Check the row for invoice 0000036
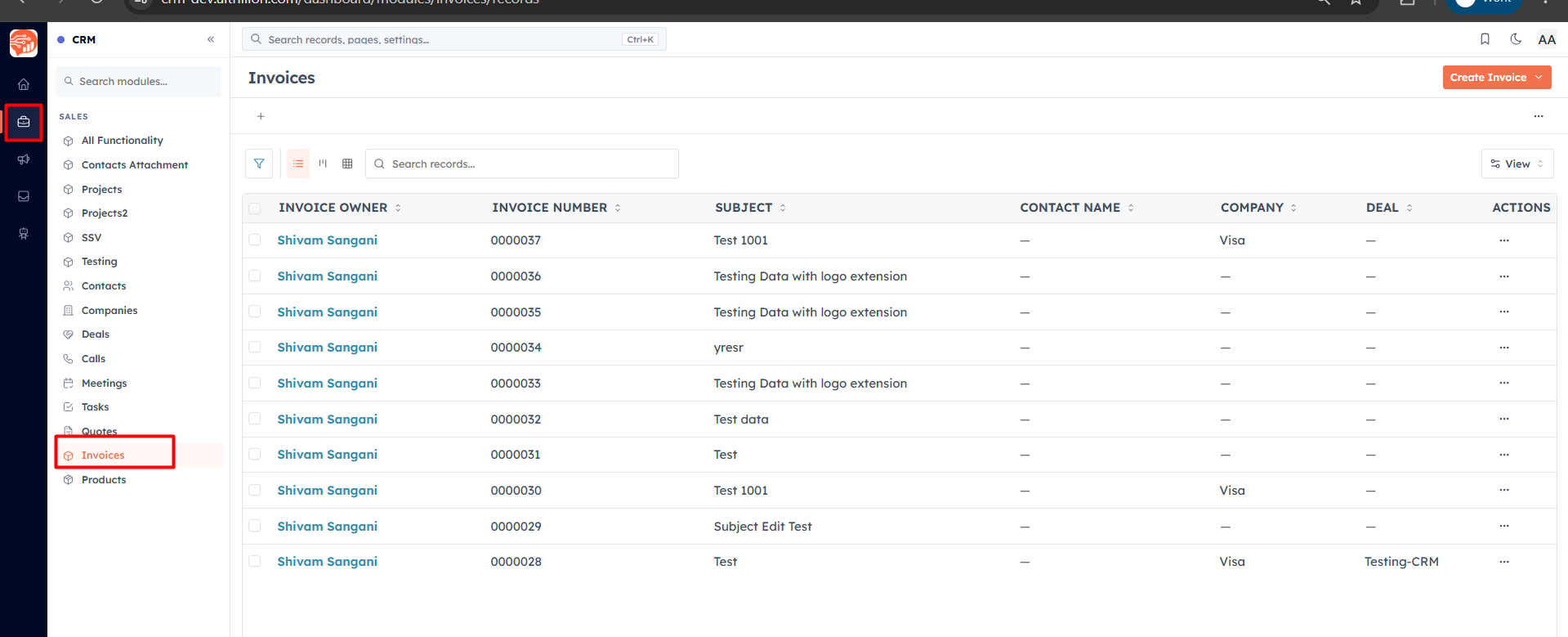 coord(255,276)
